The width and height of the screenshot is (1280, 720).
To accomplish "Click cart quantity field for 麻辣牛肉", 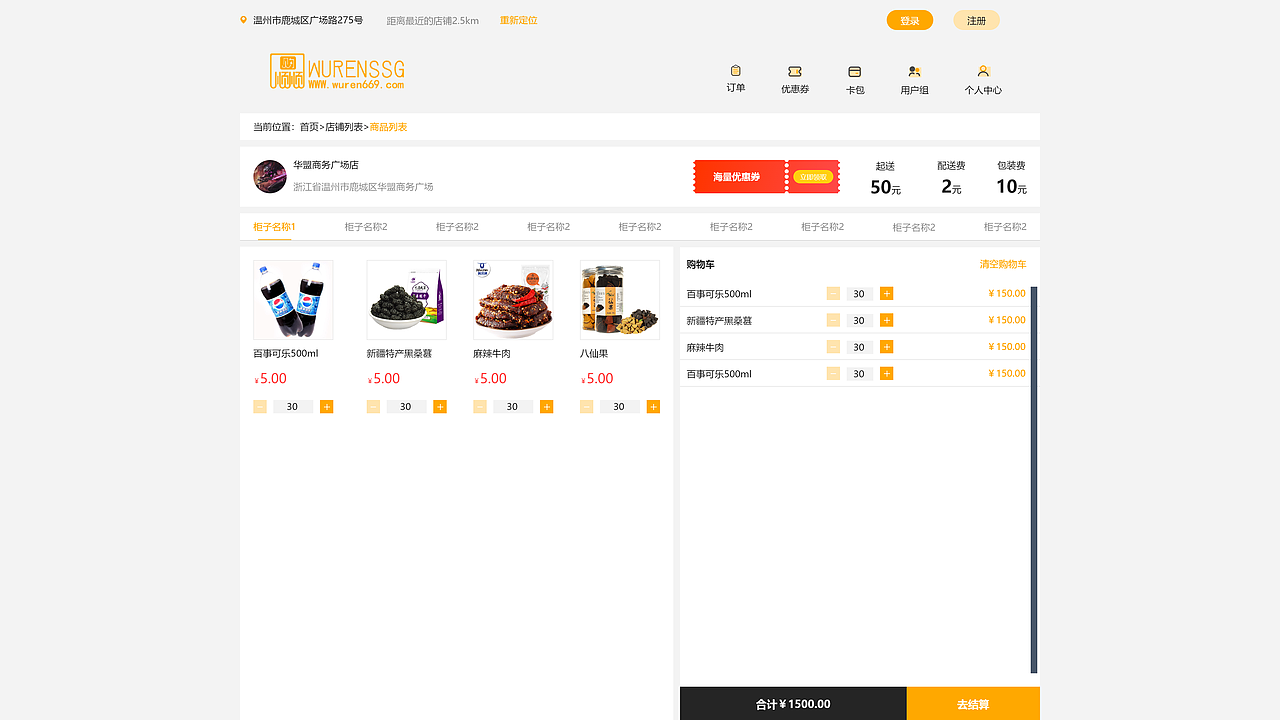I will click(x=860, y=347).
